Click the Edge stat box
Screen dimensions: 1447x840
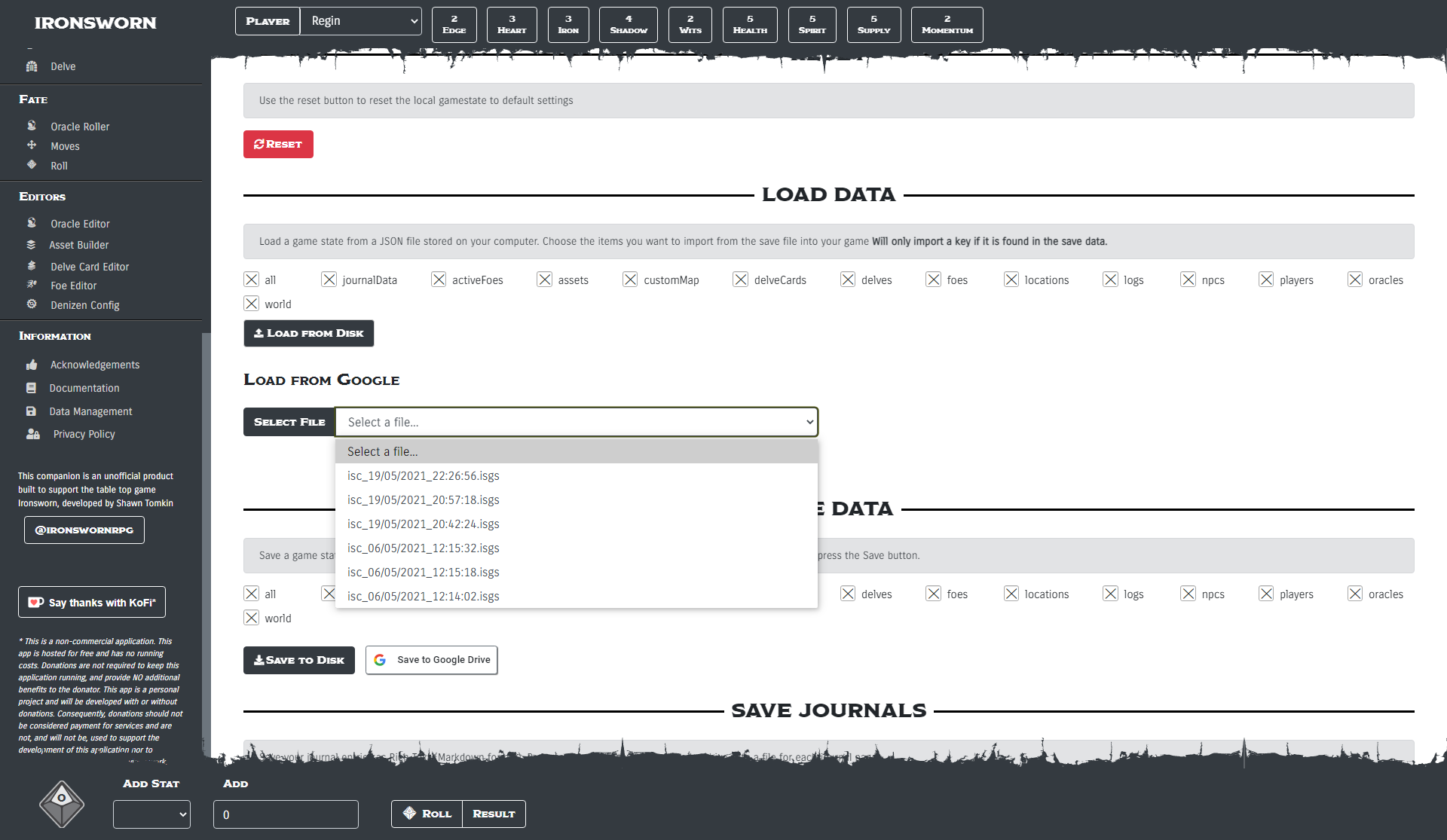tap(454, 25)
